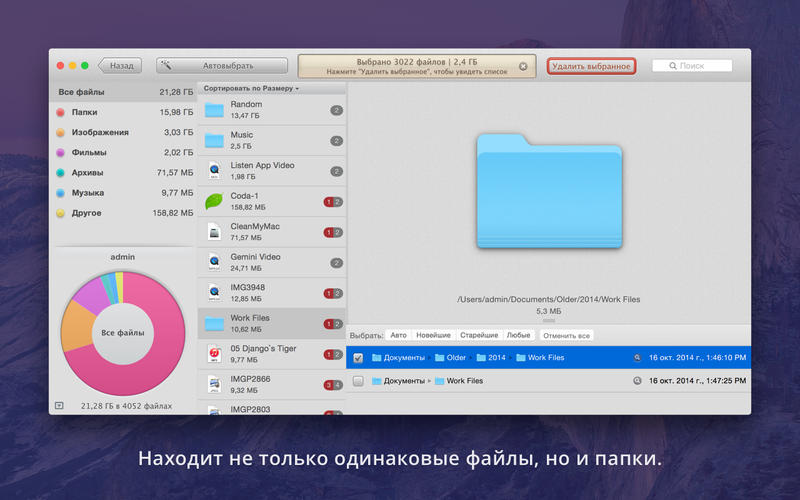Click the CleanMyMac archive file icon
800x500 pixels.
pos(214,232)
